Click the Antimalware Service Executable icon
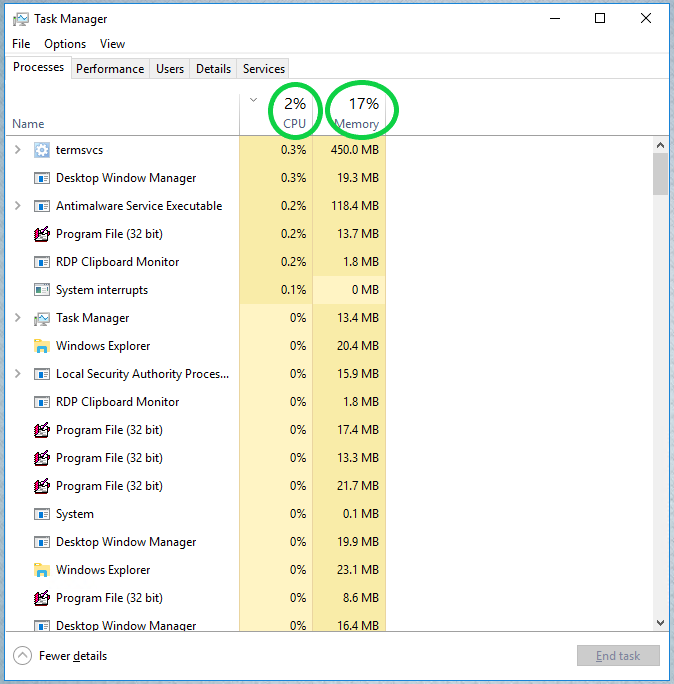The height and width of the screenshot is (684, 674). pyautogui.click(x=42, y=206)
